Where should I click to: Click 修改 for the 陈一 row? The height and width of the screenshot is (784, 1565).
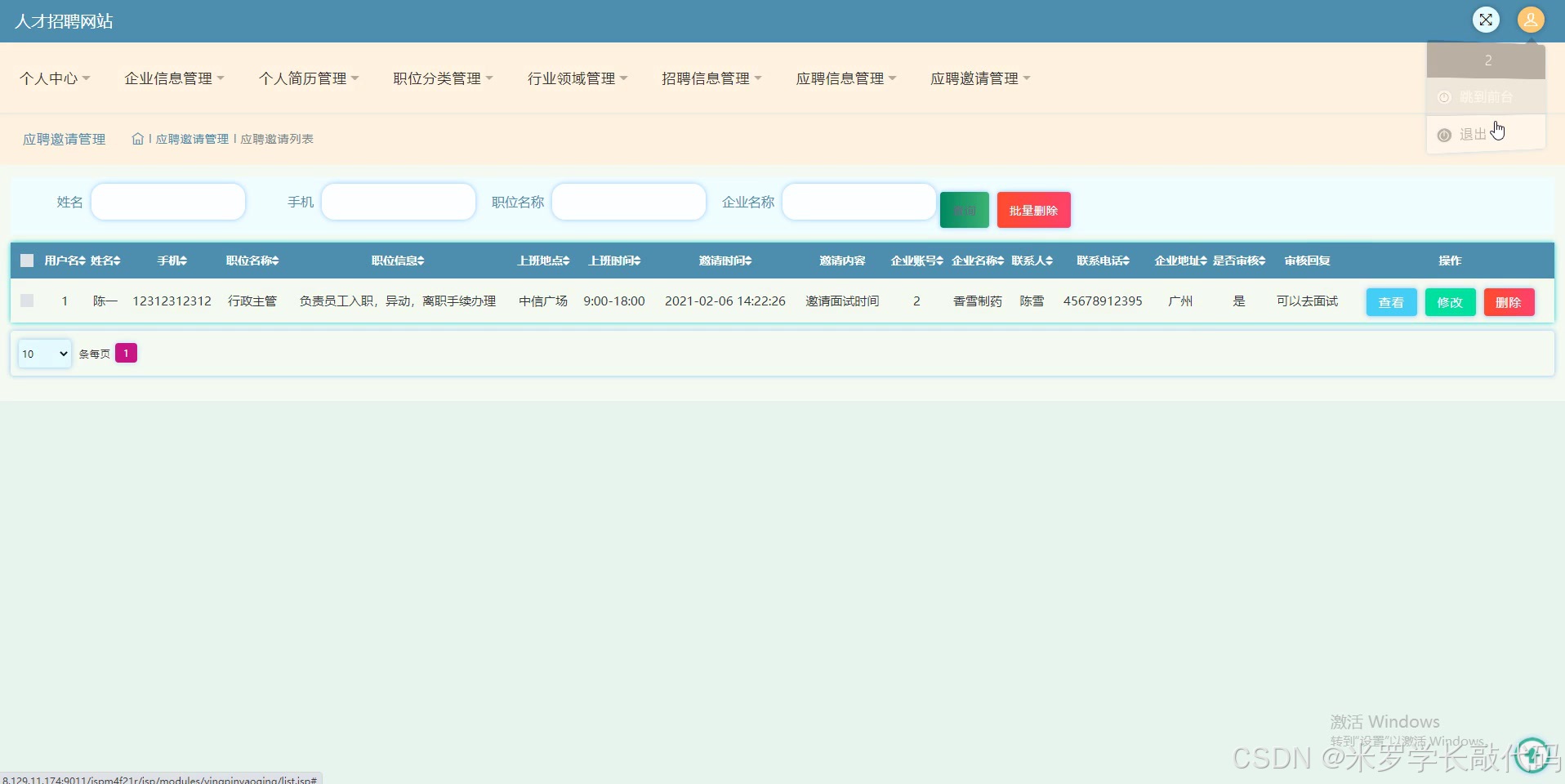coord(1450,302)
